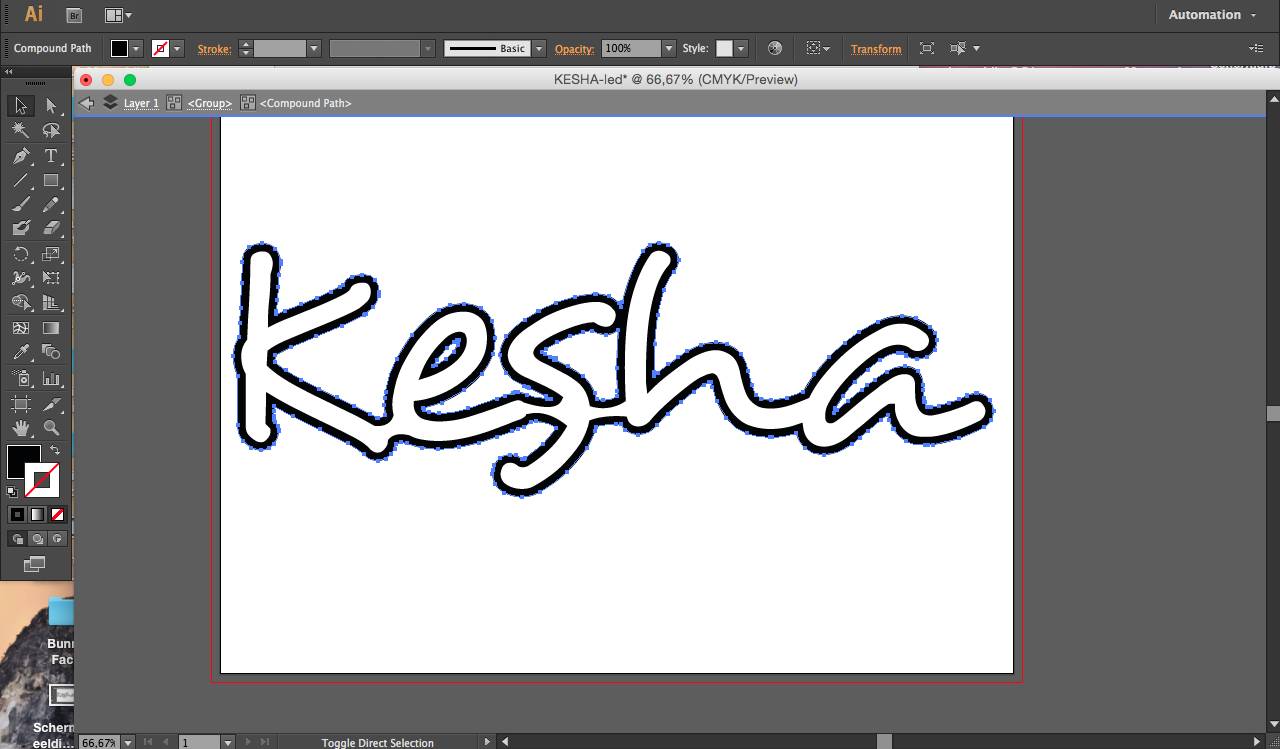Choose the Blob Brush tool
Viewport: 1280px width, 749px height.
(20, 228)
